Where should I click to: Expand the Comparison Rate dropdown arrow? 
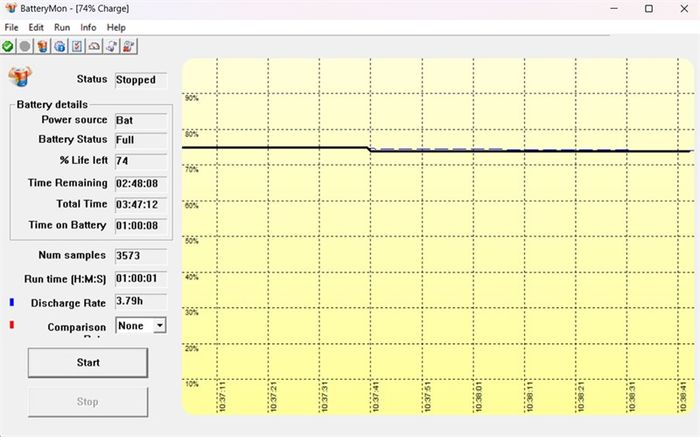pyautogui.click(x=159, y=325)
